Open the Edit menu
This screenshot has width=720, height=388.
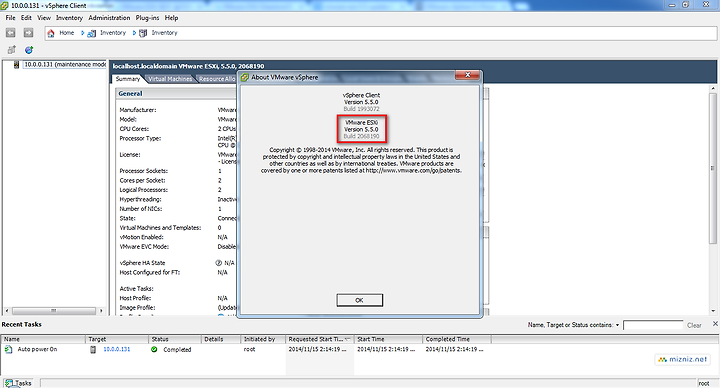point(26,18)
